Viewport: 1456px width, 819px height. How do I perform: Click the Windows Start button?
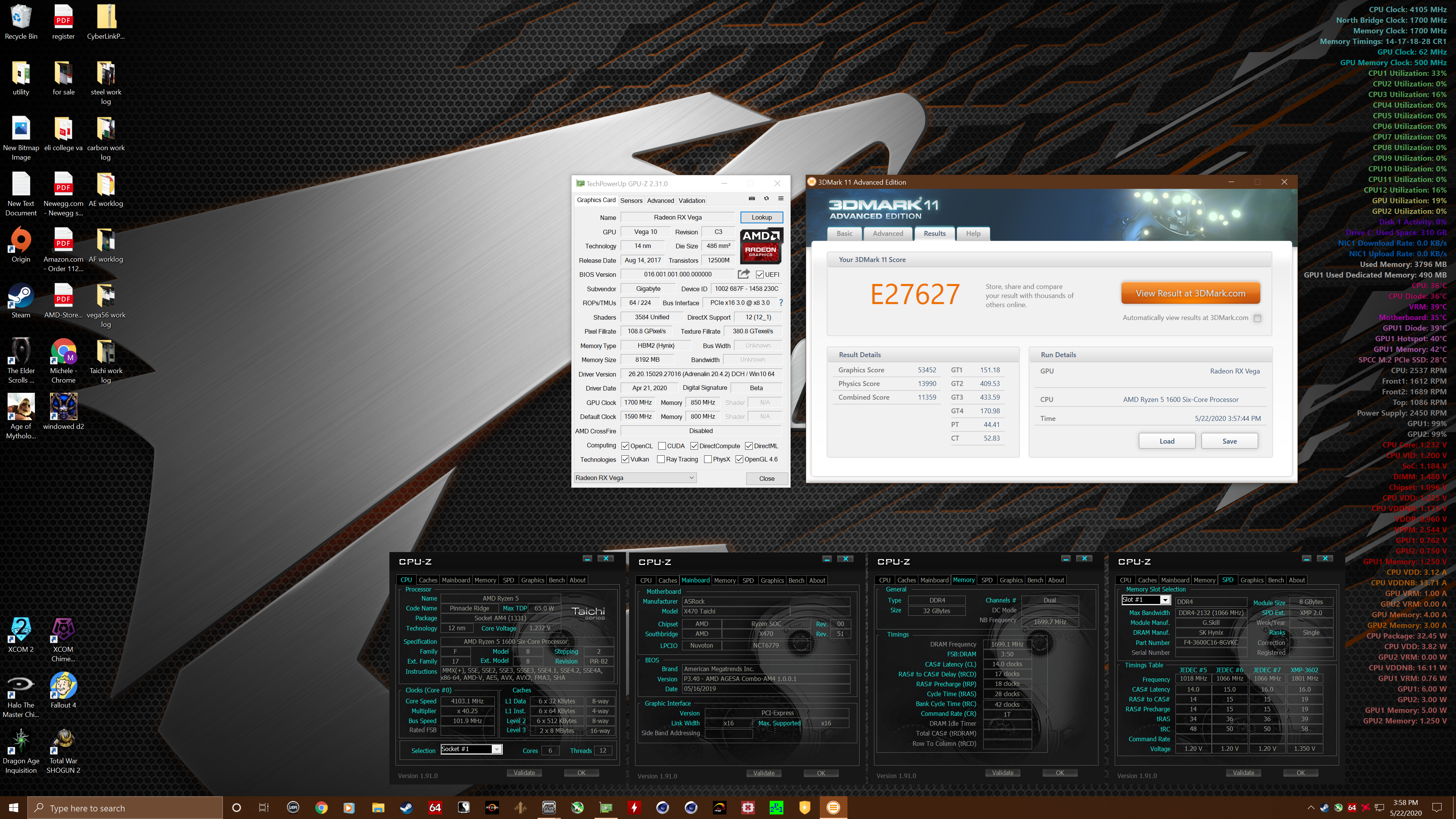click(x=14, y=808)
